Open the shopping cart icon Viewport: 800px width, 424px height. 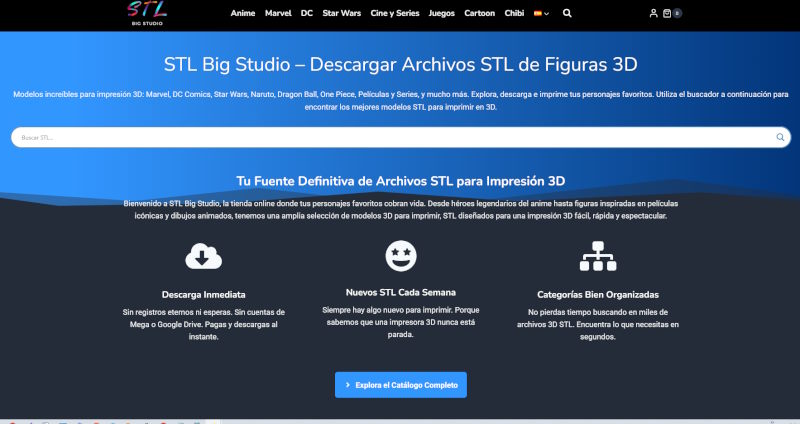(667, 13)
